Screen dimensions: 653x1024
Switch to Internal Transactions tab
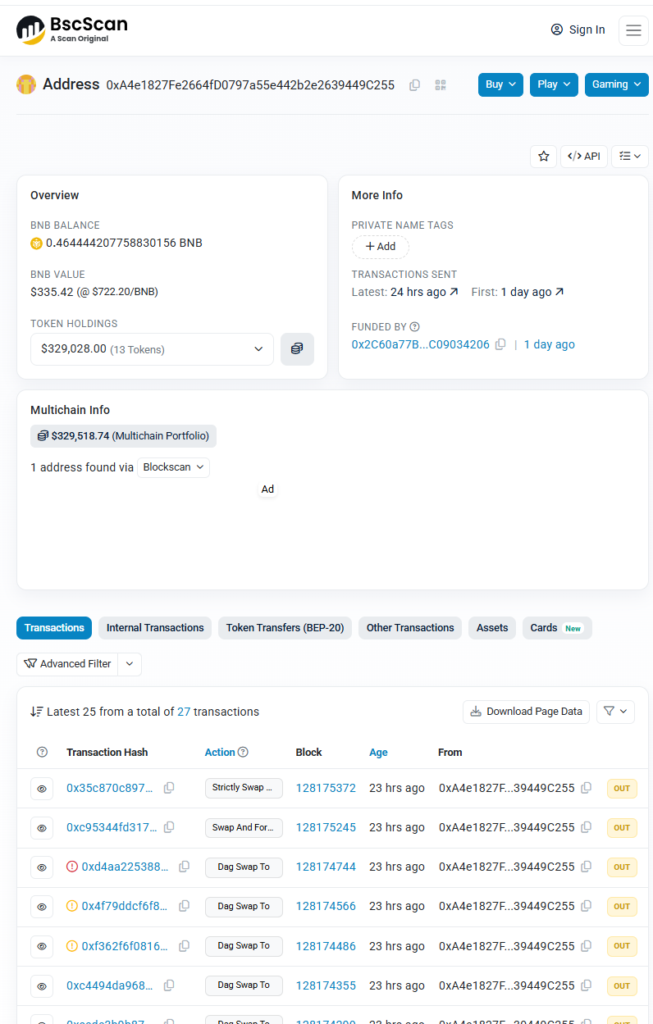155,628
